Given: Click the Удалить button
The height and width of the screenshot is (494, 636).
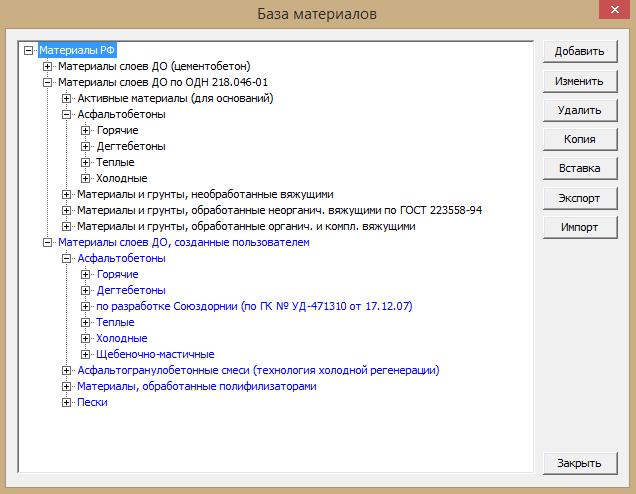Looking at the screenshot, I should 580,110.
